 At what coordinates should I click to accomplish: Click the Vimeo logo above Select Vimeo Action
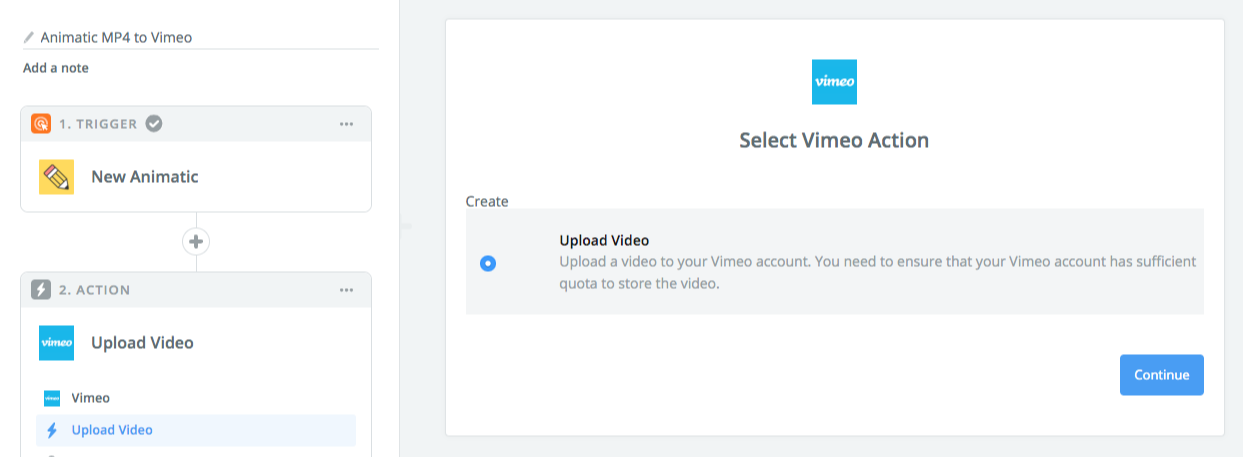click(x=834, y=82)
